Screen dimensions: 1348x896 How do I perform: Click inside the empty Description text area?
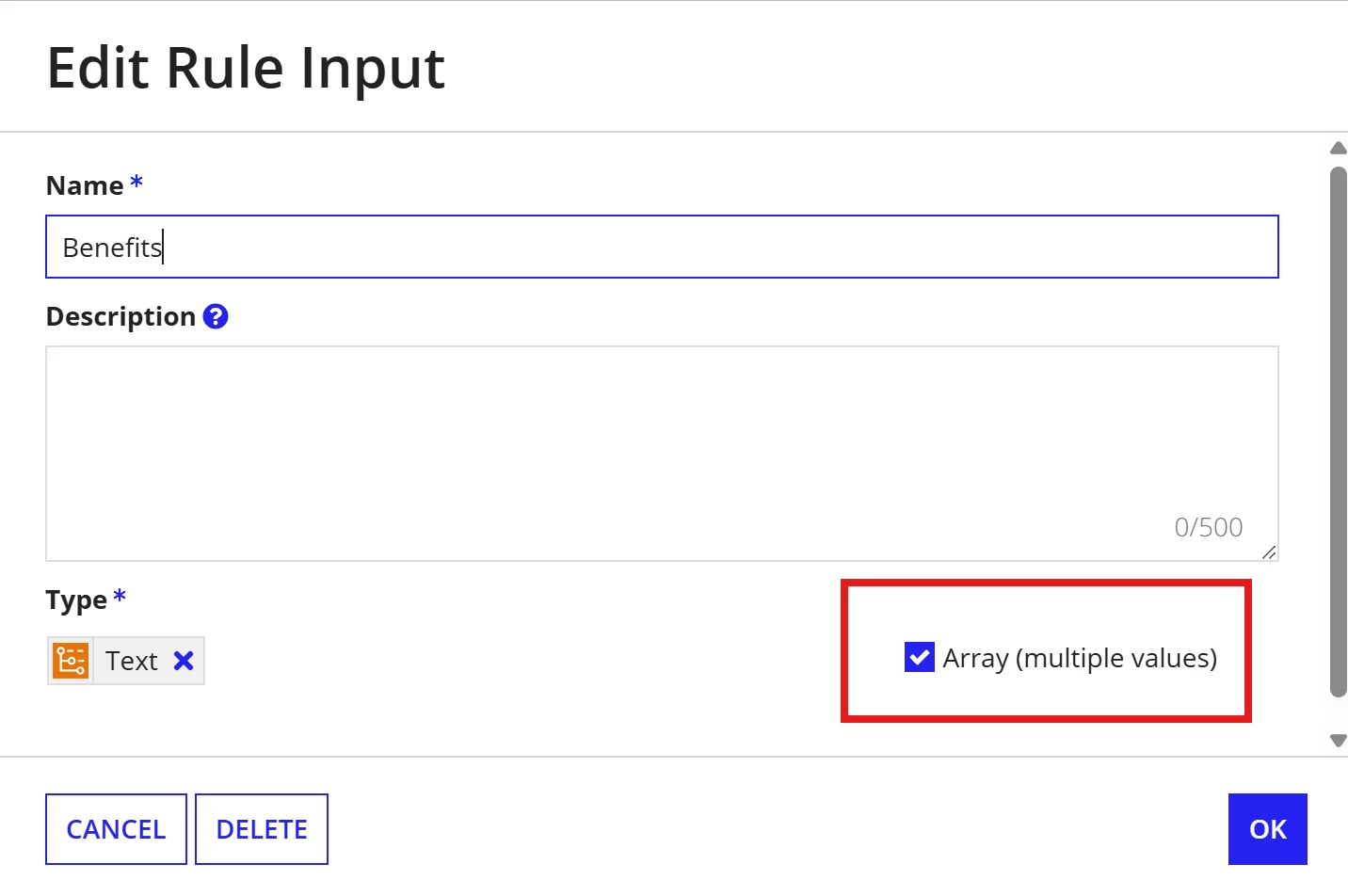click(662, 454)
